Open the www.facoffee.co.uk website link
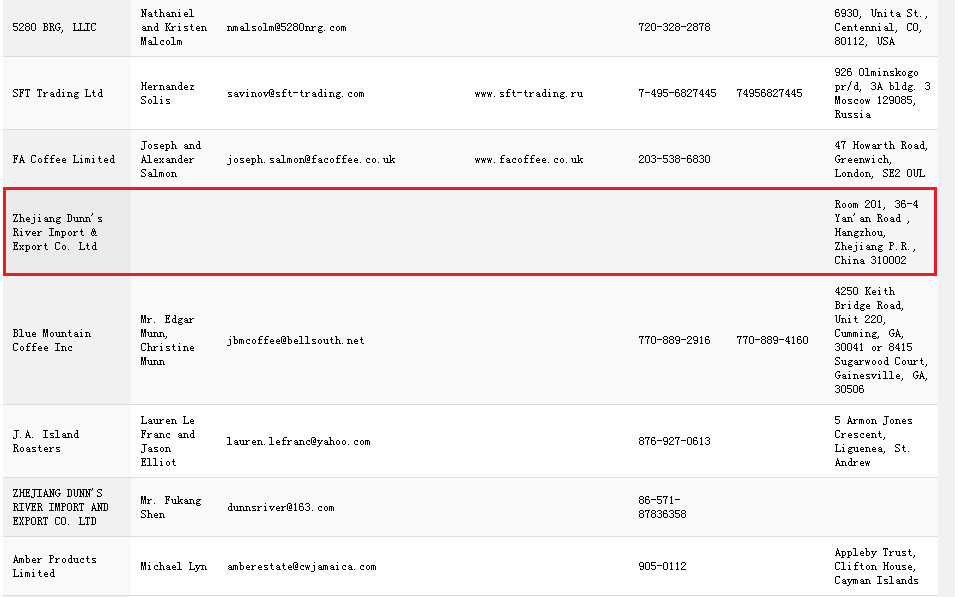Viewport: 958px width, 597px height. tap(528, 160)
